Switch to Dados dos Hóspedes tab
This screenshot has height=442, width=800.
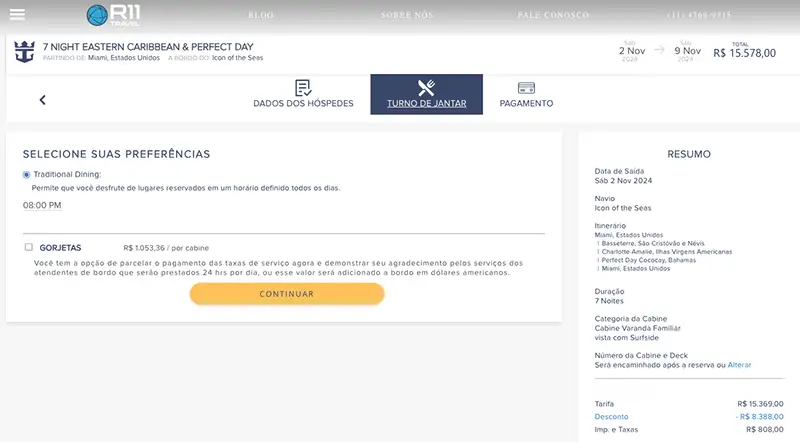pos(303,103)
